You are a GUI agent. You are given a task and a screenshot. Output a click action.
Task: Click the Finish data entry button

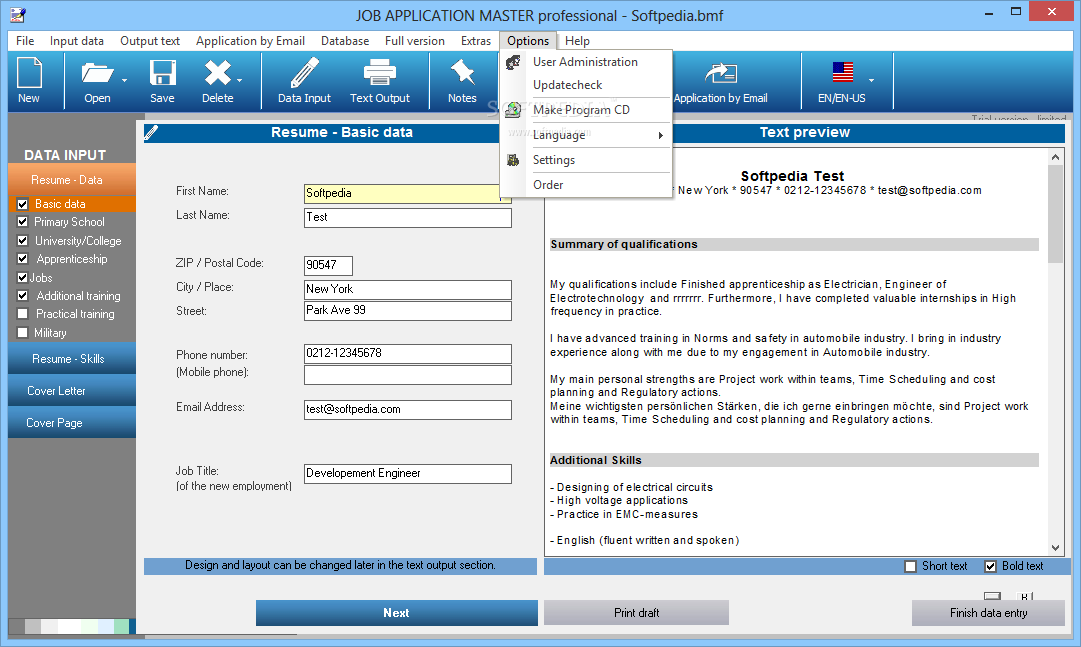coord(988,613)
